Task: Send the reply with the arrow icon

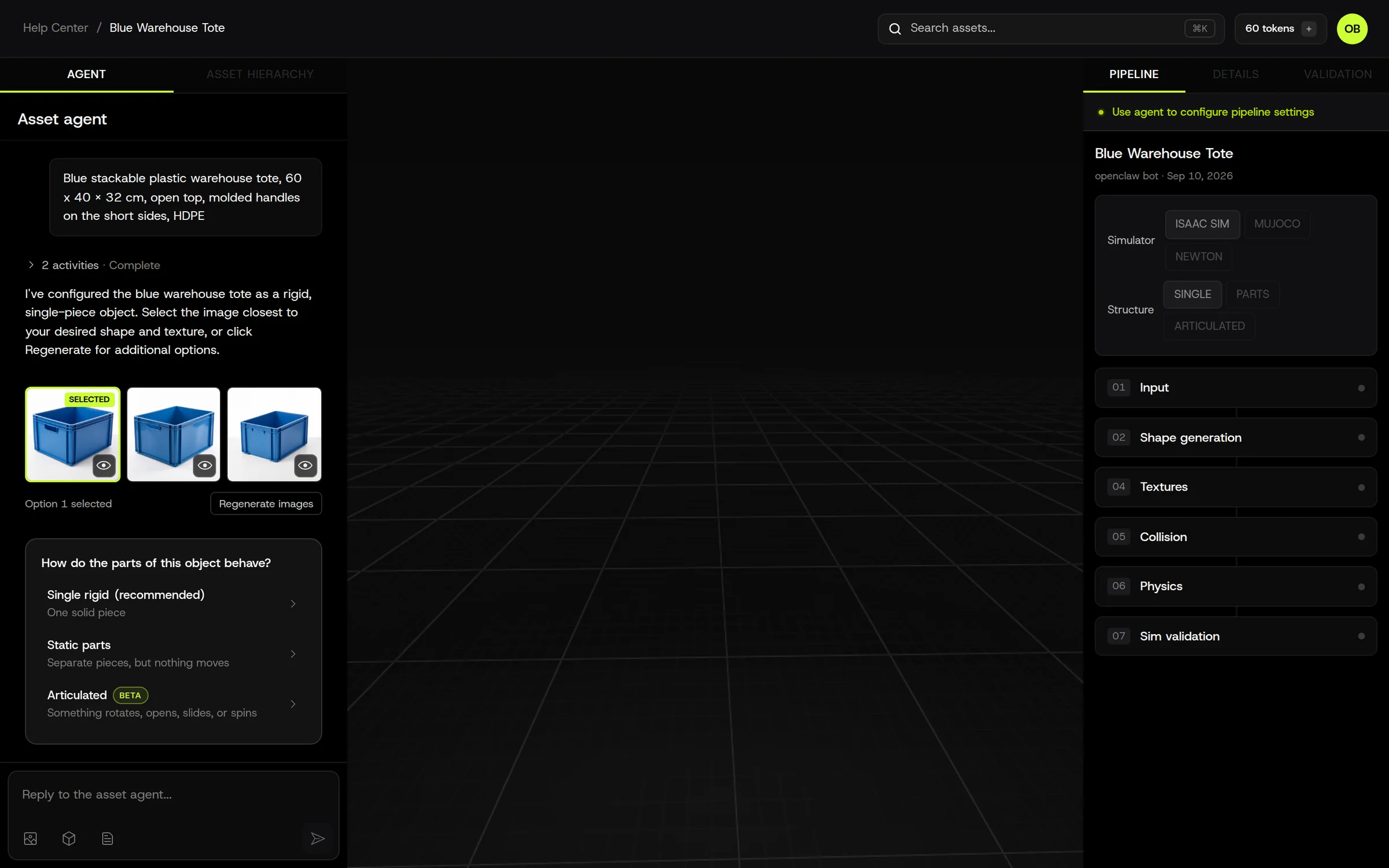Action: click(x=317, y=838)
